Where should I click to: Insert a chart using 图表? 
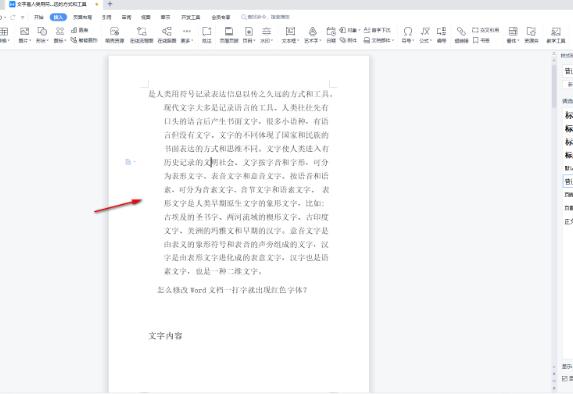[80, 30]
